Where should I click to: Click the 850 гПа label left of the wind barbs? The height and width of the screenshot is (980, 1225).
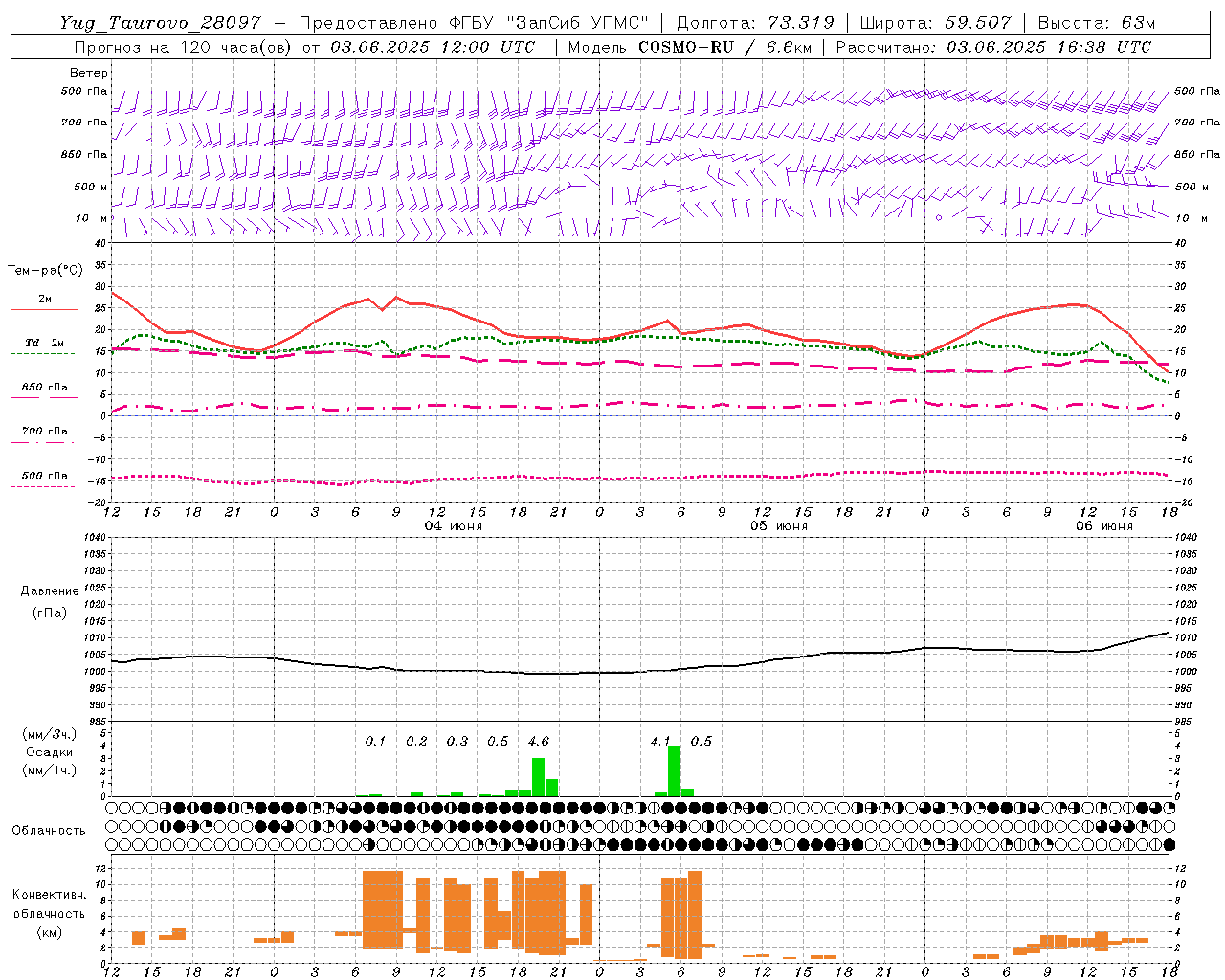84,154
